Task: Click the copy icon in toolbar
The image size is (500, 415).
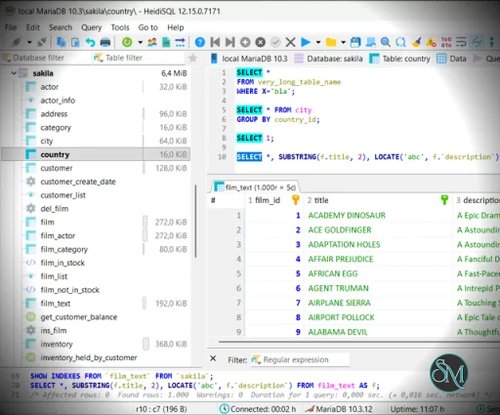Action: coord(61,42)
